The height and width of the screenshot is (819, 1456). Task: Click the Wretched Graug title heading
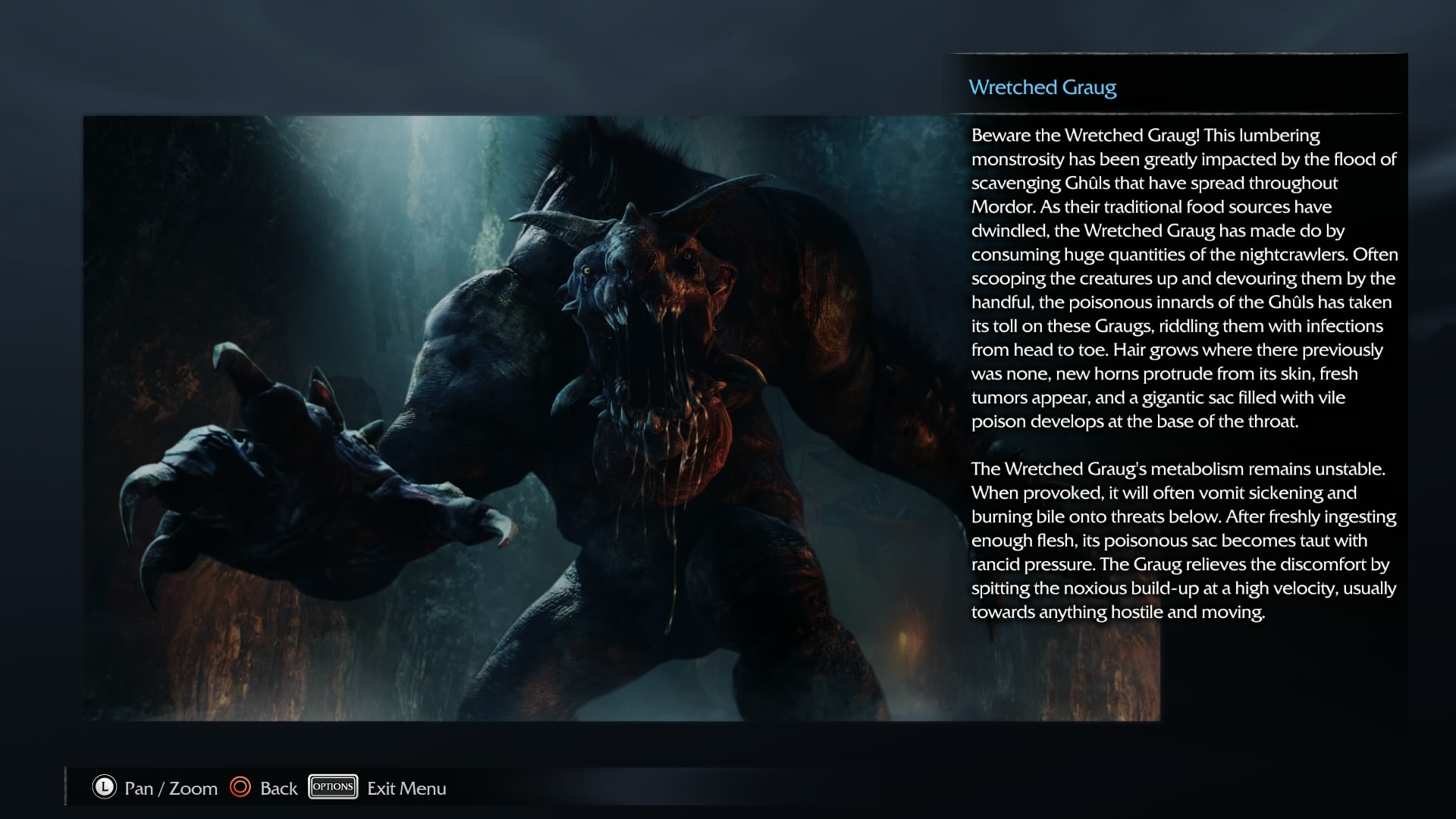[x=1042, y=87]
